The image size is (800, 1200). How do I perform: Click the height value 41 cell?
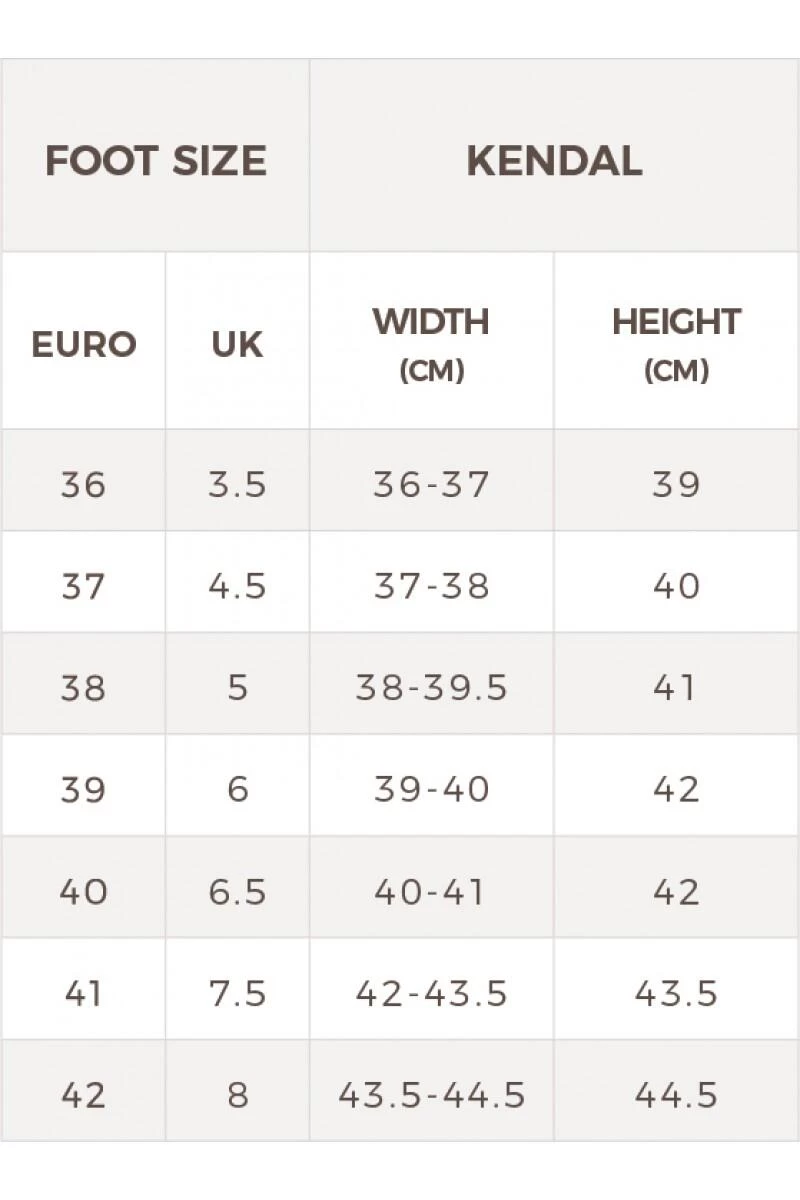pos(676,688)
